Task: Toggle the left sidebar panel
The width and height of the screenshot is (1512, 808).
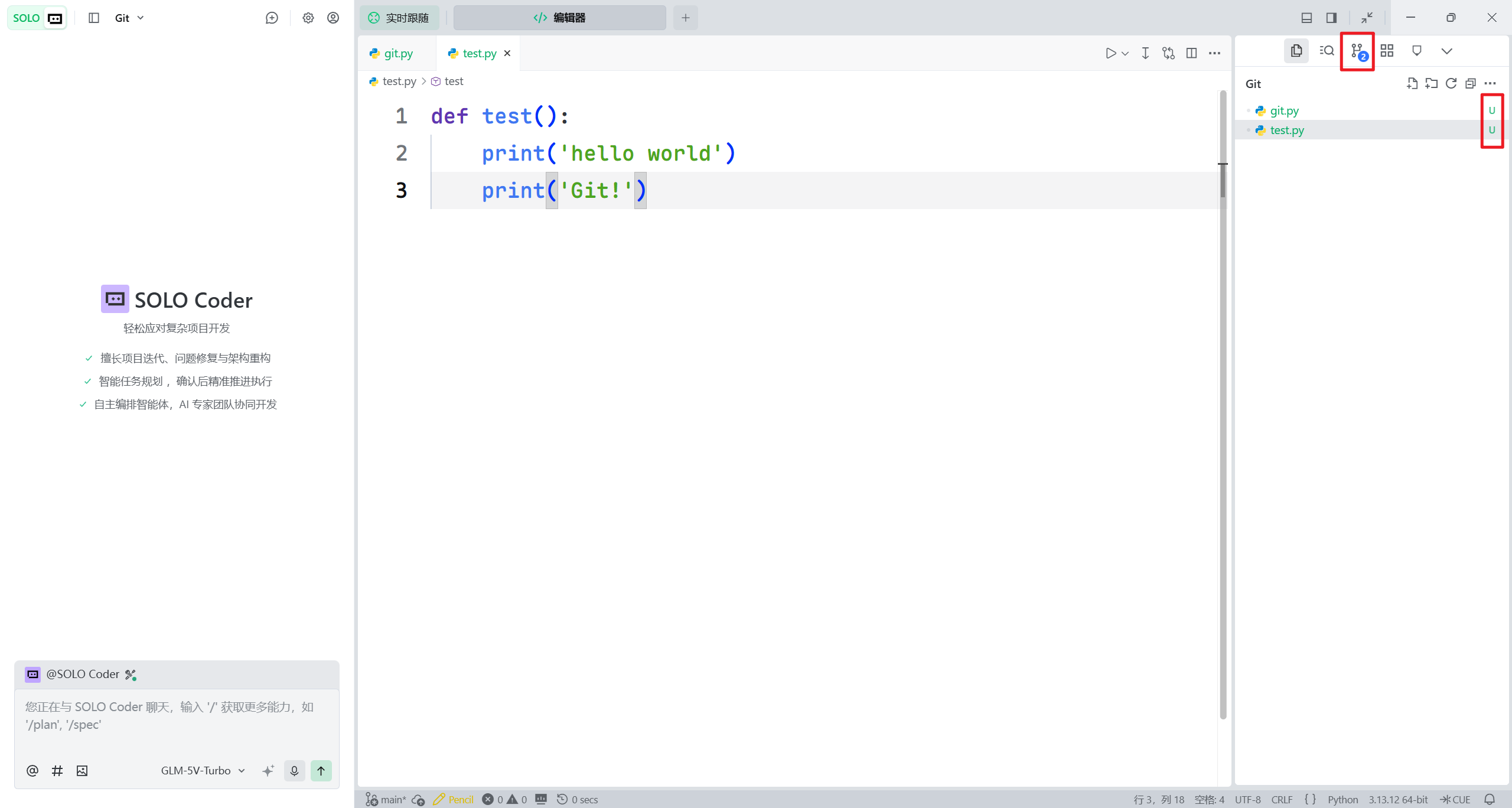Action: pos(94,18)
